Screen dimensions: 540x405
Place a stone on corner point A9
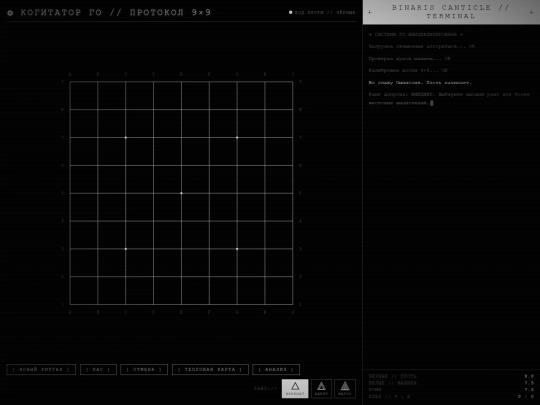click(70, 82)
